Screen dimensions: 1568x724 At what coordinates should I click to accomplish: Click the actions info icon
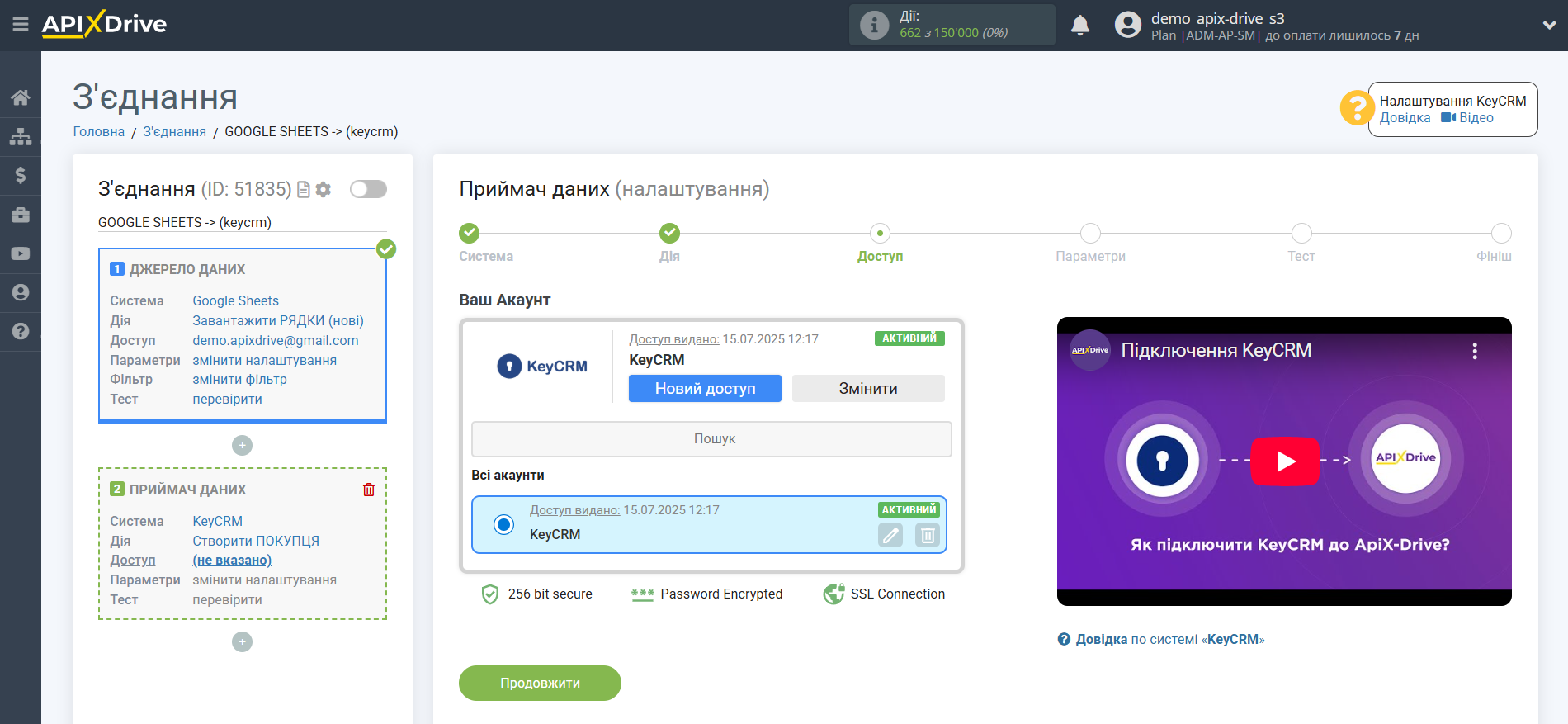click(x=874, y=25)
